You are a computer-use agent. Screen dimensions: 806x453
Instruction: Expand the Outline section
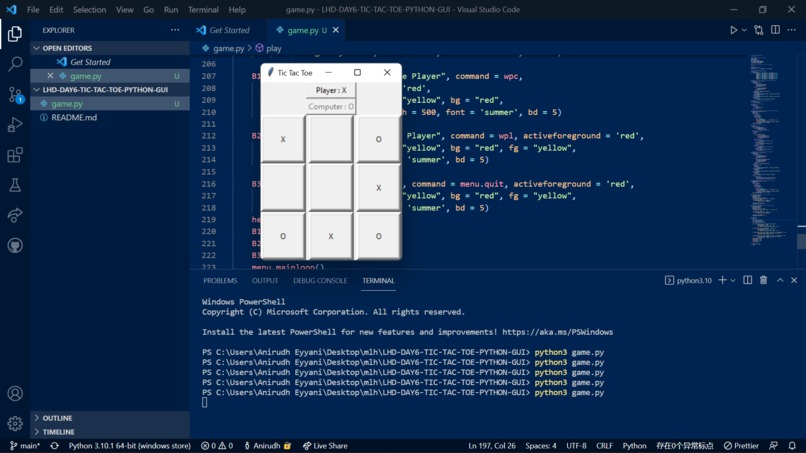point(110,418)
